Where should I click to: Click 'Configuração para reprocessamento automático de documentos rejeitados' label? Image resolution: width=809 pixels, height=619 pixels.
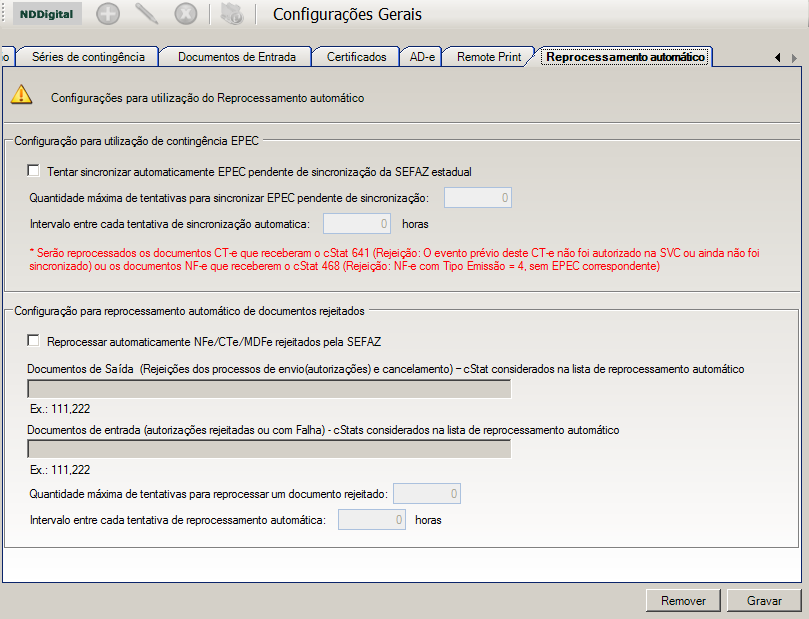[189, 311]
